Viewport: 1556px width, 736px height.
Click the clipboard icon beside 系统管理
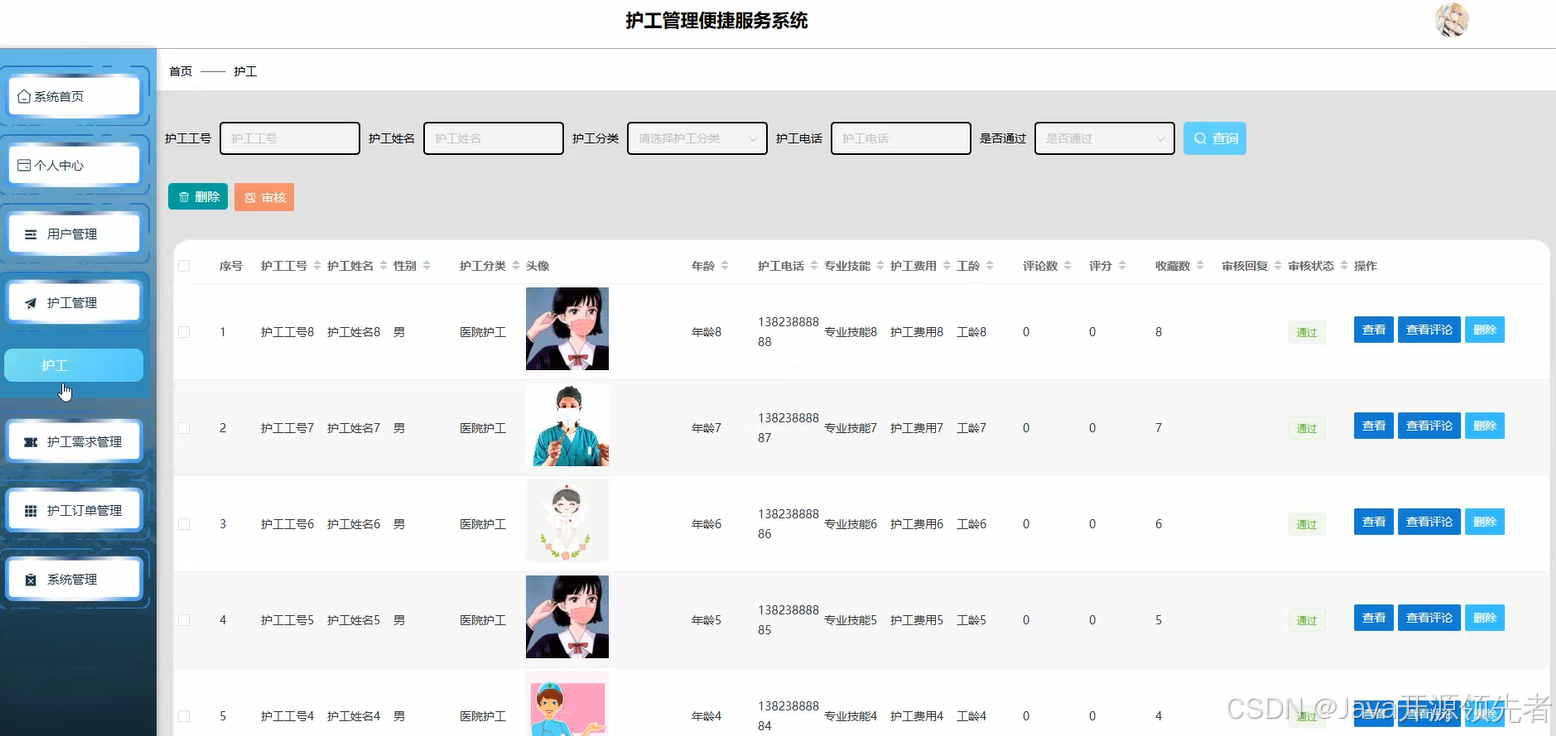[x=30, y=580]
